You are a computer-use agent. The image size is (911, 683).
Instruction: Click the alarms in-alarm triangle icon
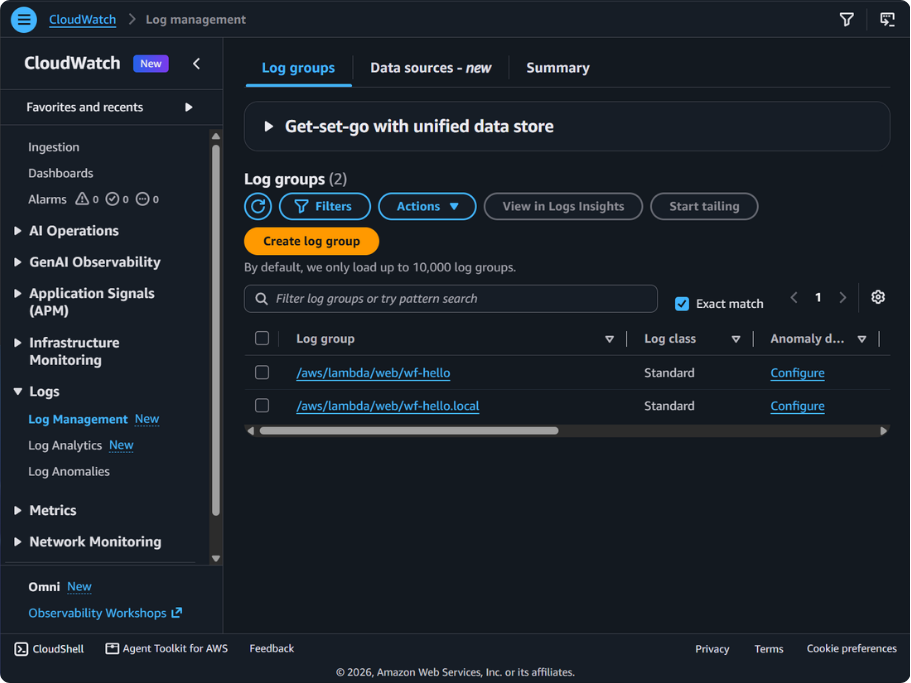pos(82,199)
